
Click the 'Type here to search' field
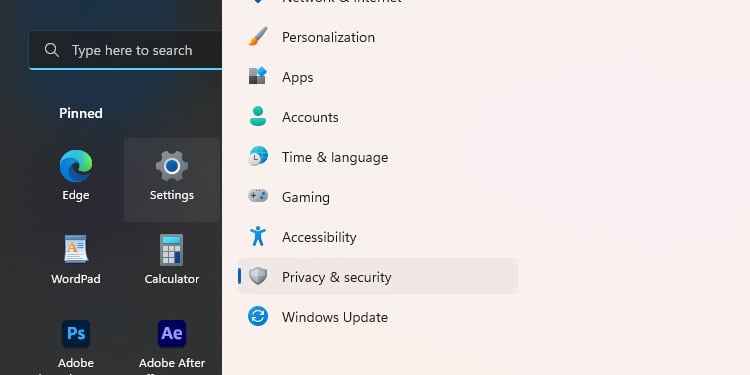125,50
